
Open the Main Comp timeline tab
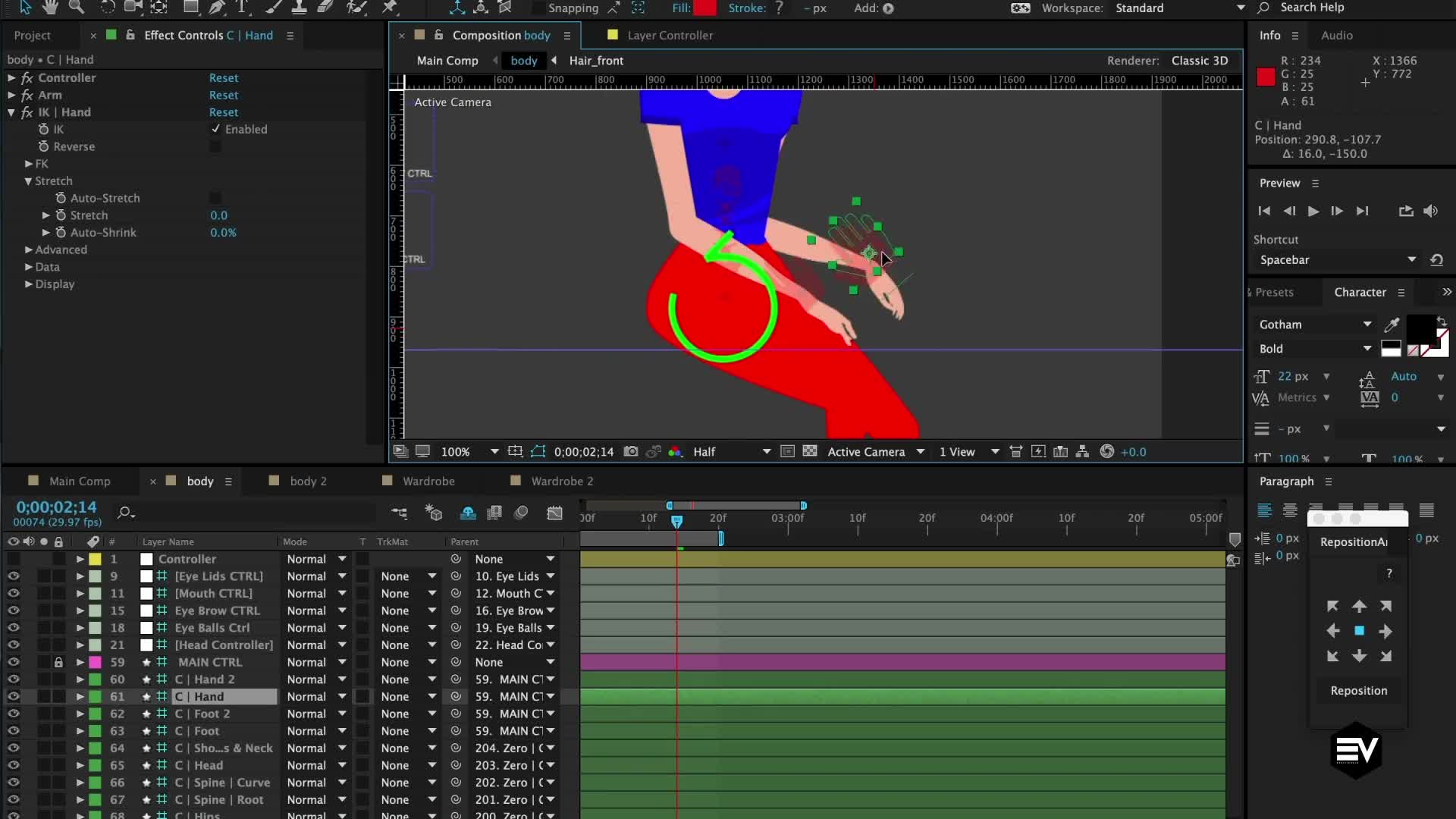80,481
